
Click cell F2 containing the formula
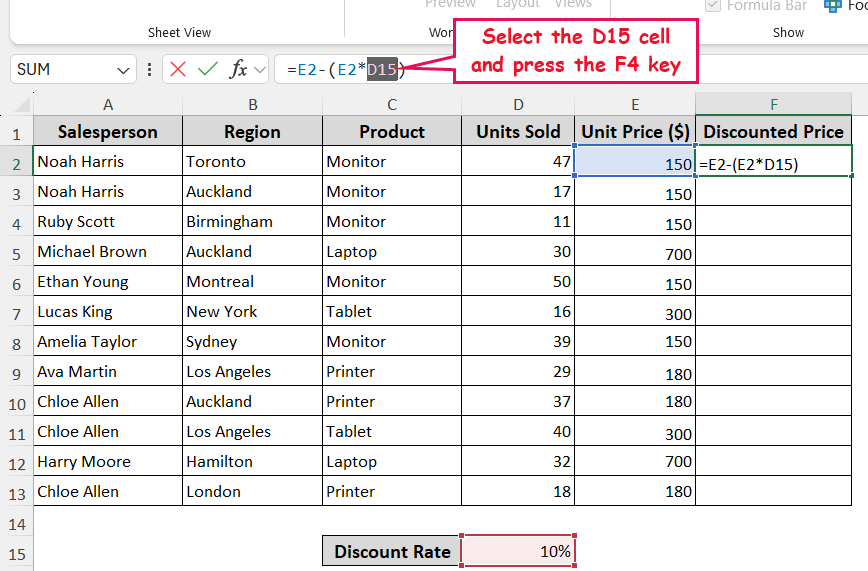(x=773, y=162)
